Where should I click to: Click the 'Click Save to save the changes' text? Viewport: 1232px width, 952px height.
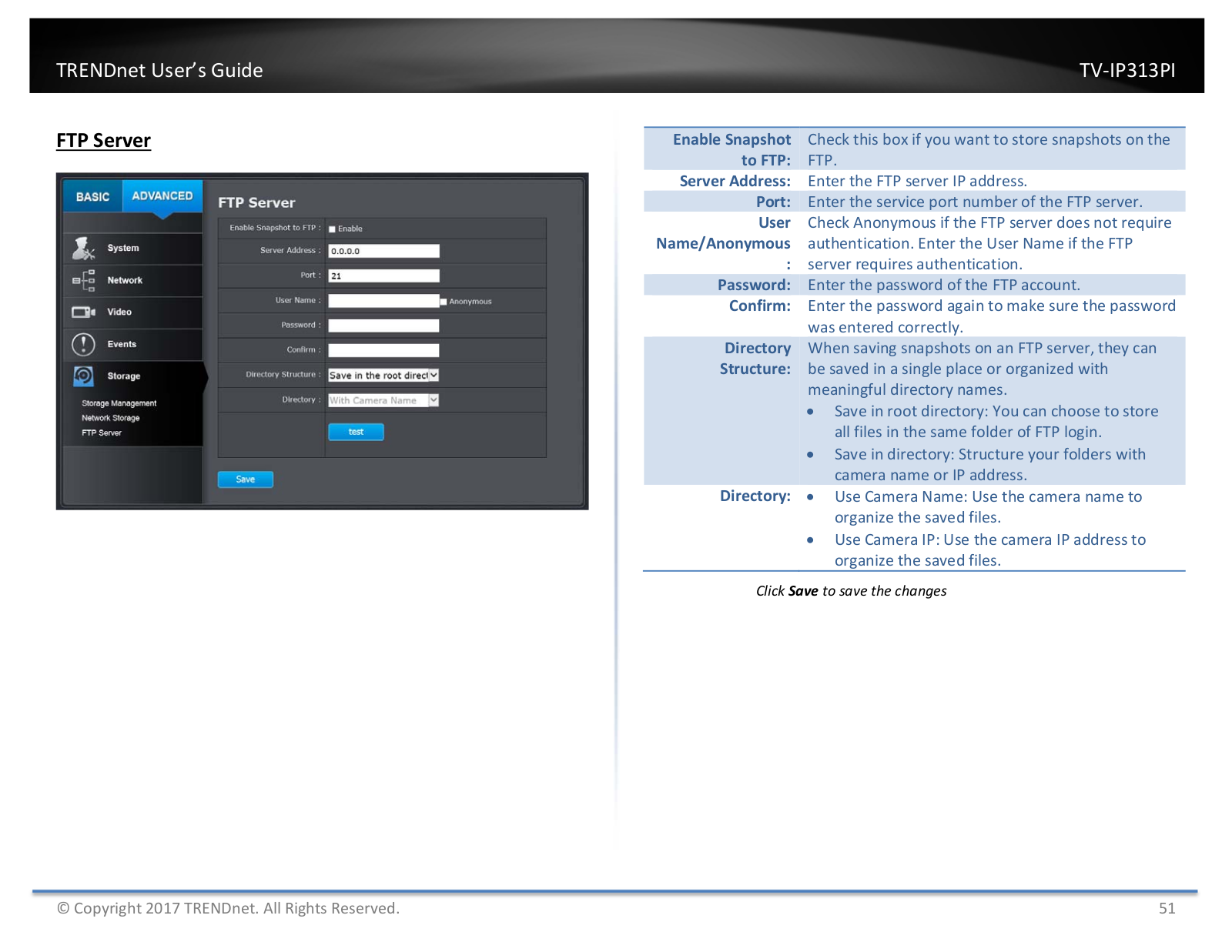point(851,591)
